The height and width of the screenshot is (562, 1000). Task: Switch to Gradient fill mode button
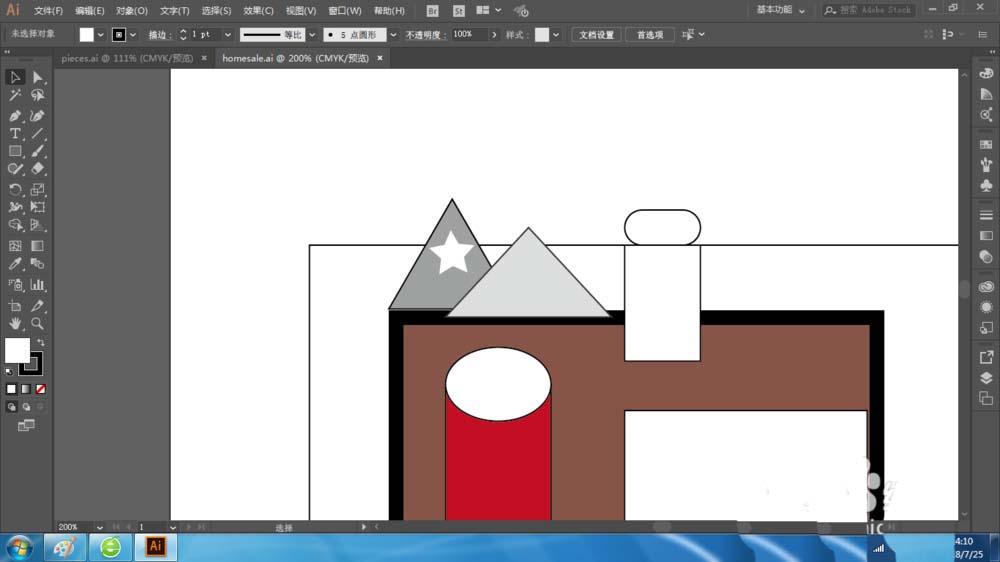pyautogui.click(x=26, y=389)
